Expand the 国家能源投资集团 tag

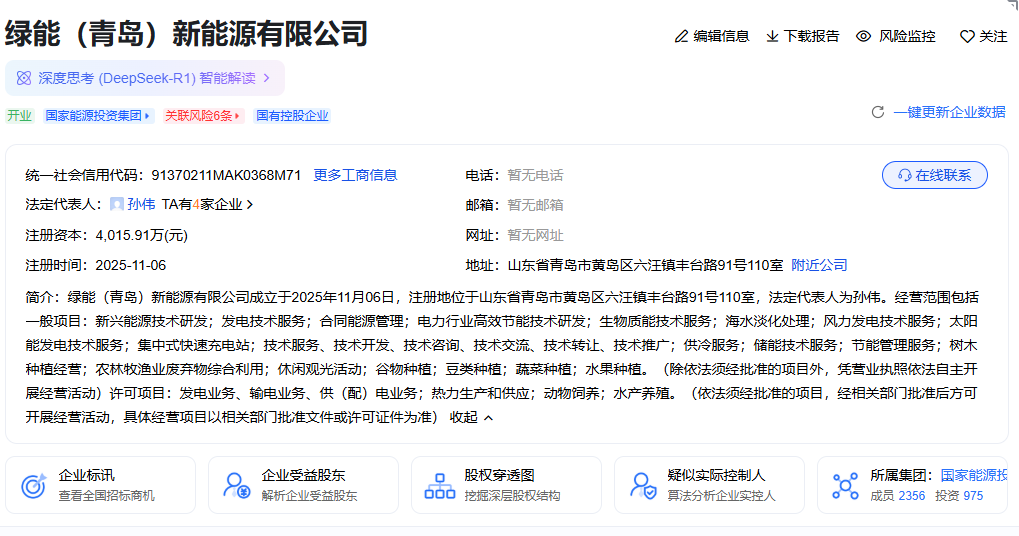tap(99, 116)
